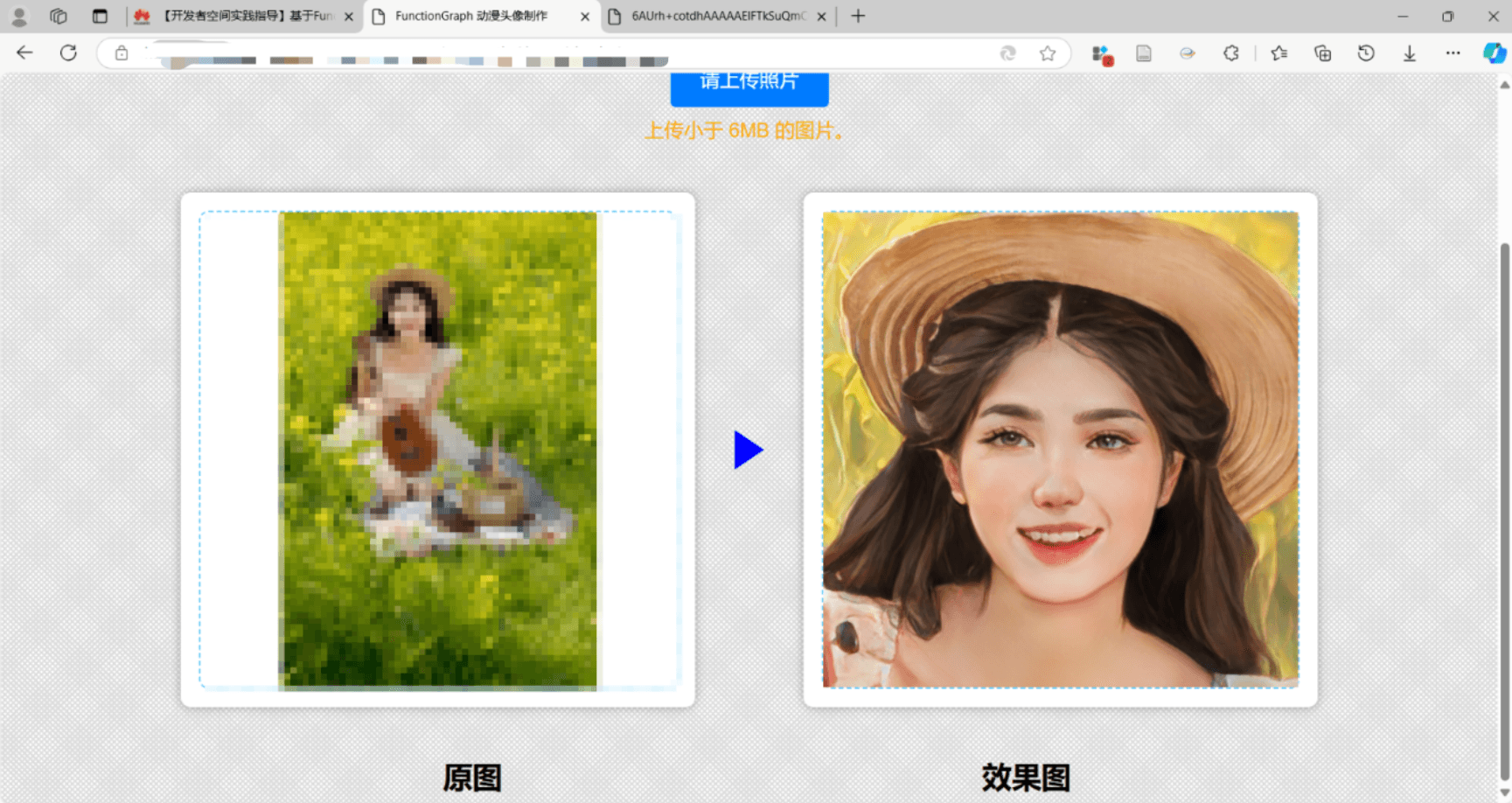Image resolution: width=1512 pixels, height=803 pixels.
Task: Click the 上传小于 6MB 的图片 hint text
Action: pos(743,131)
